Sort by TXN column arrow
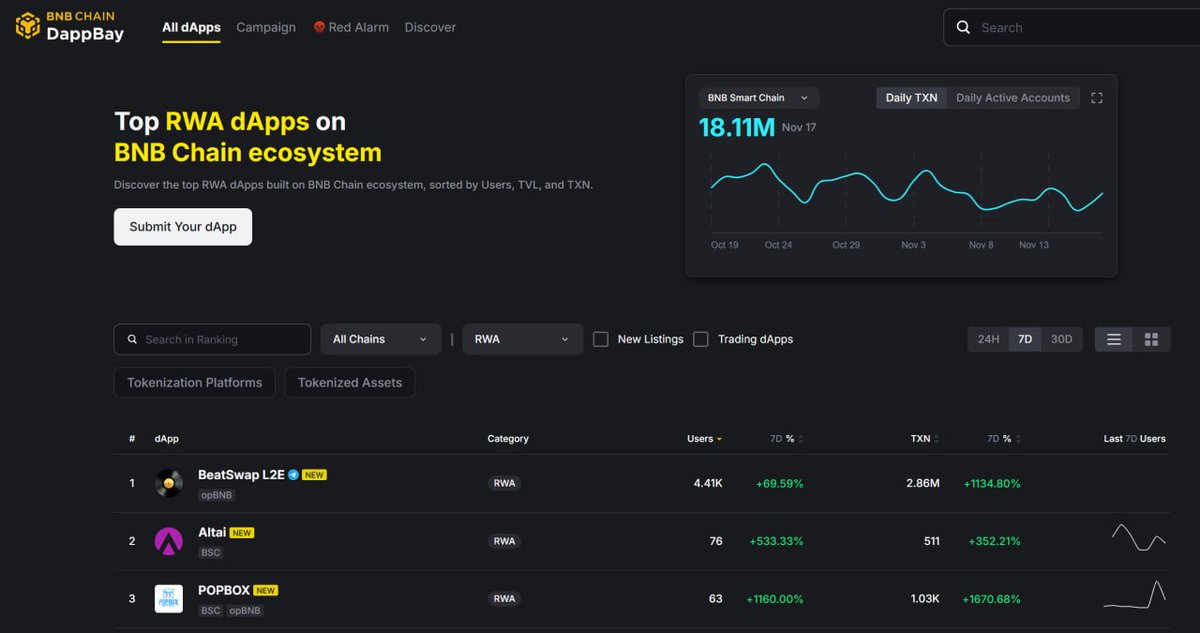 pos(938,439)
